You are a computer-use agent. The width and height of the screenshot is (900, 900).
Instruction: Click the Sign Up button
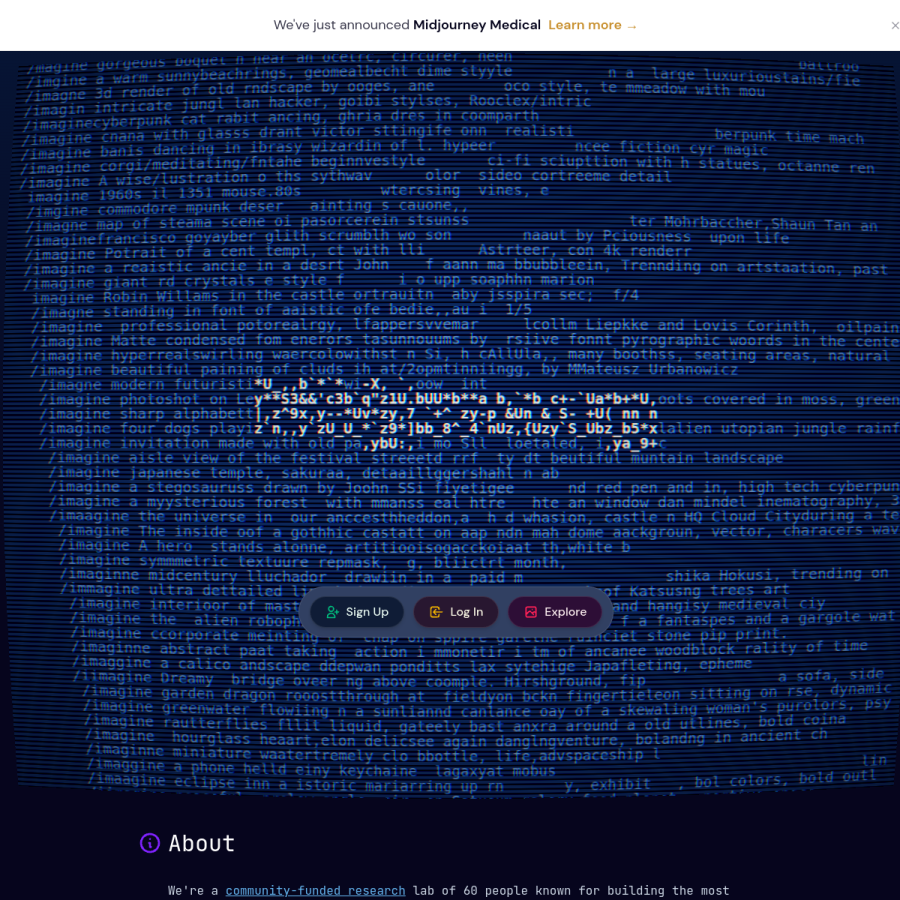(356, 612)
